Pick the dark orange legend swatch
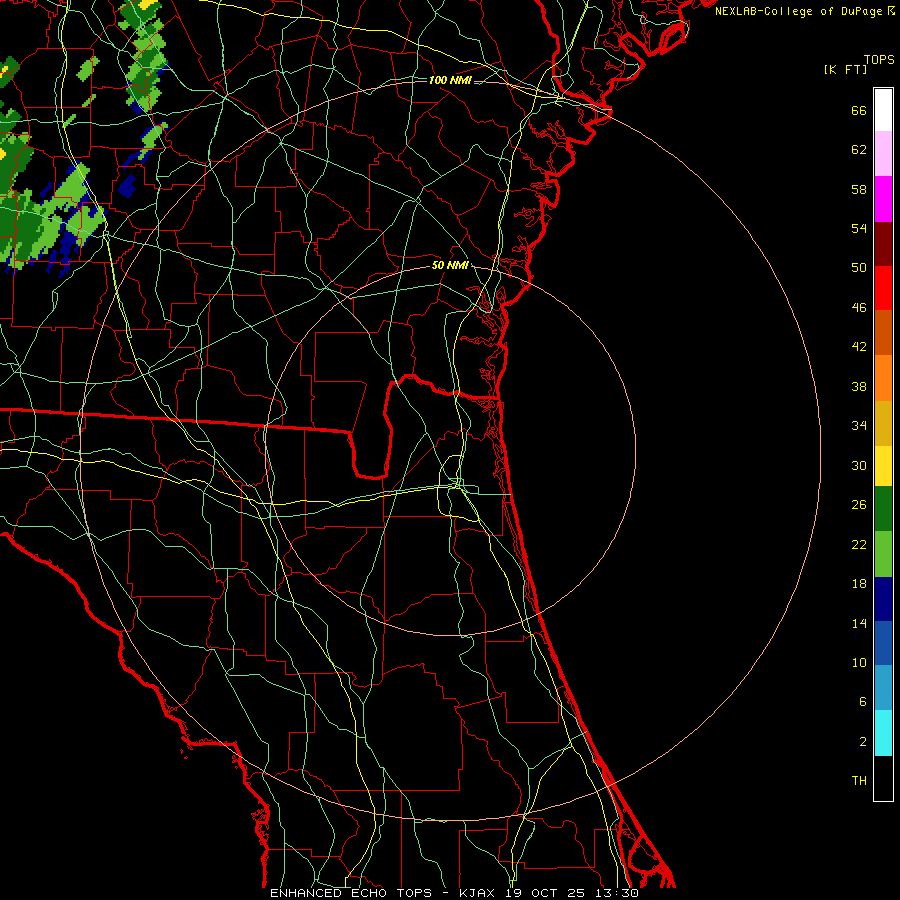This screenshot has width=900, height=900. (883, 333)
